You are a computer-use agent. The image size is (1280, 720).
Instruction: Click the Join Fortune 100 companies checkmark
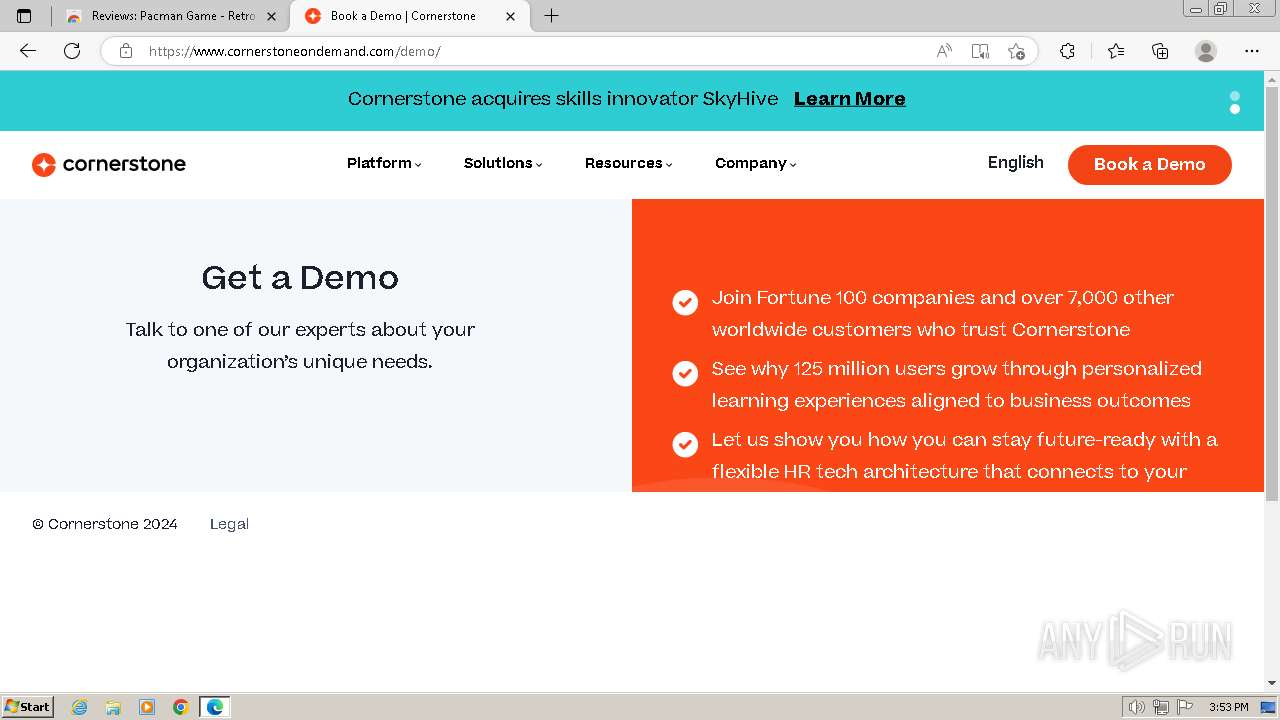[685, 302]
